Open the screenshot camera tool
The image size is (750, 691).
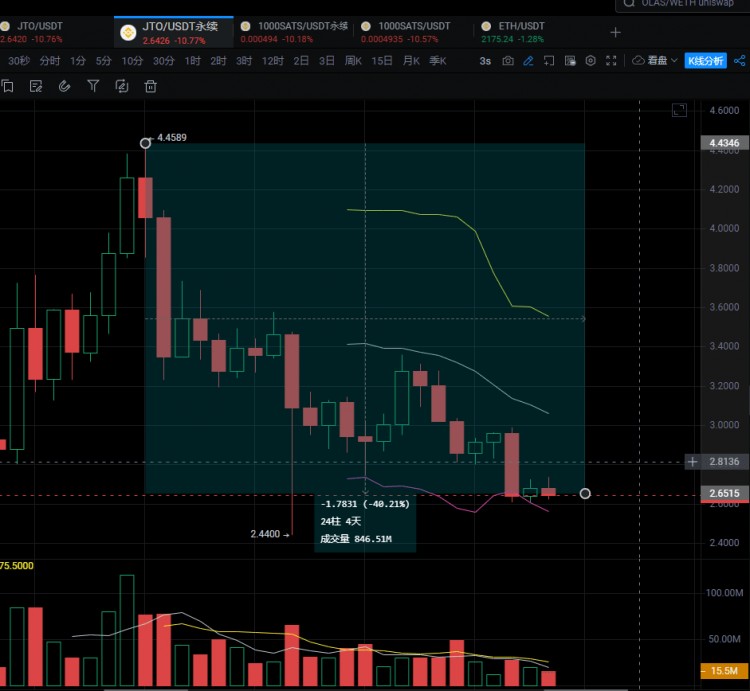click(x=507, y=61)
